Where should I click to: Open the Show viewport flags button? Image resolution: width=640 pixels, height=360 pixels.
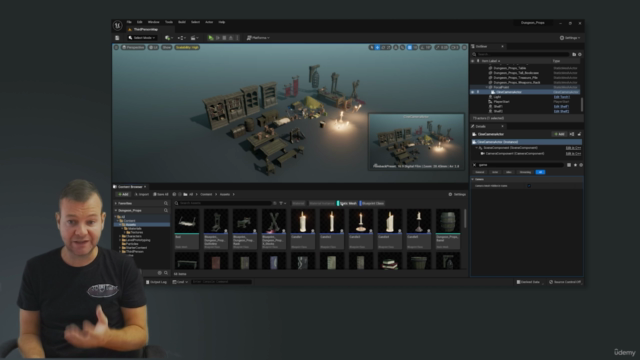pyautogui.click(x=167, y=47)
